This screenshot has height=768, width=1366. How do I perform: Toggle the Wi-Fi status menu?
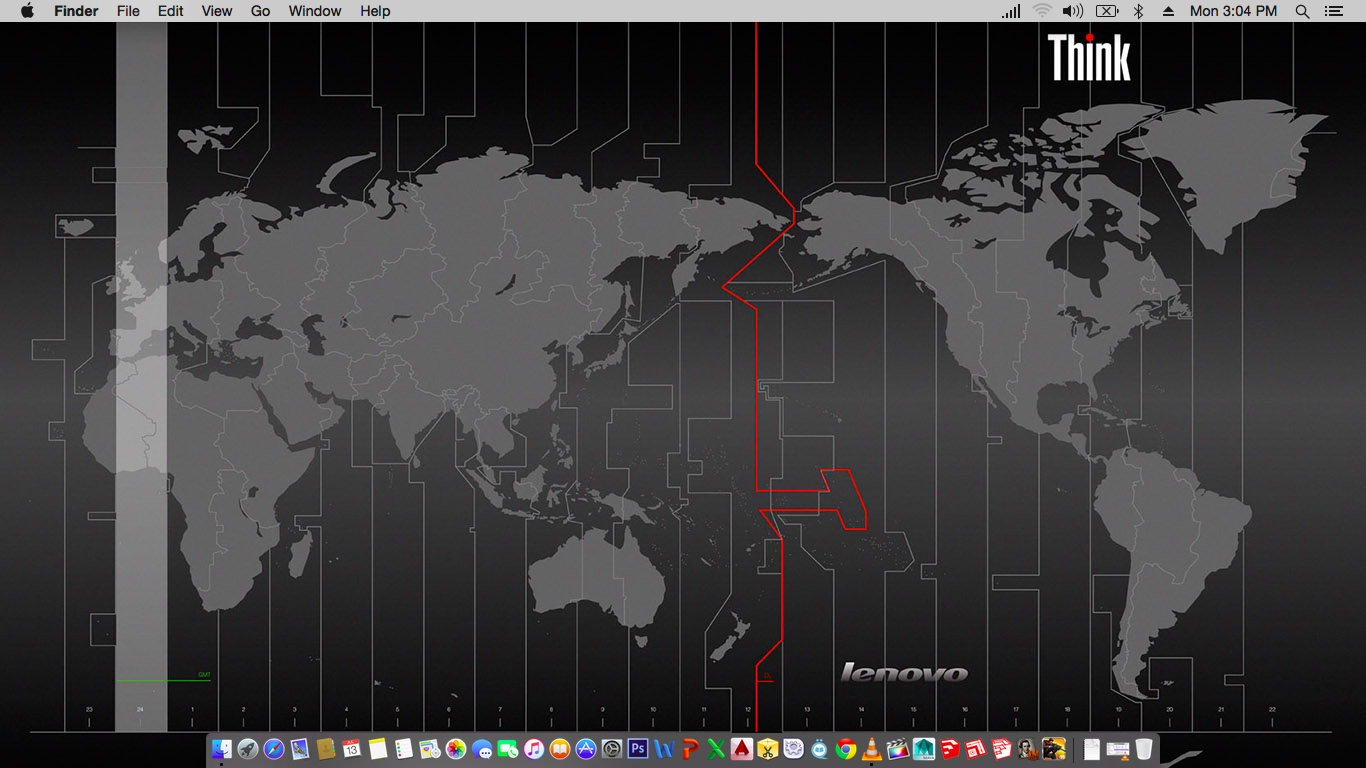coord(1042,11)
